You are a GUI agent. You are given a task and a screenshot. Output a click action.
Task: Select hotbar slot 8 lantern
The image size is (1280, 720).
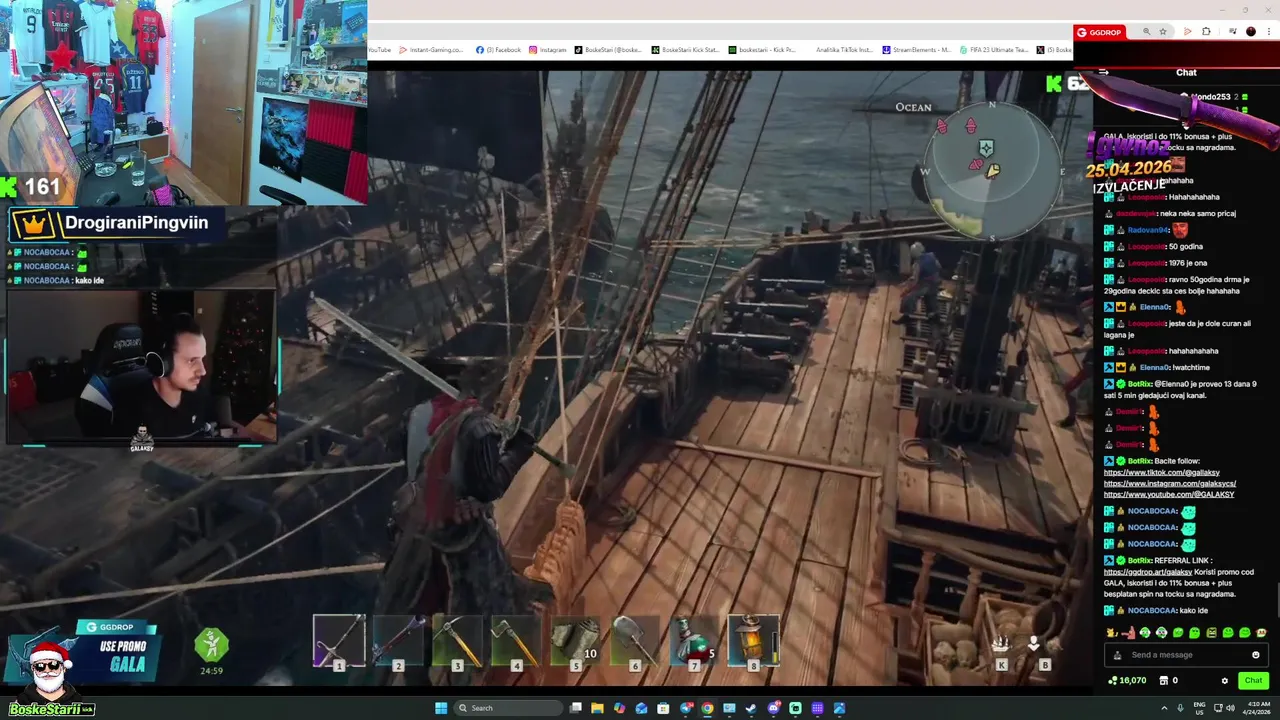point(753,642)
